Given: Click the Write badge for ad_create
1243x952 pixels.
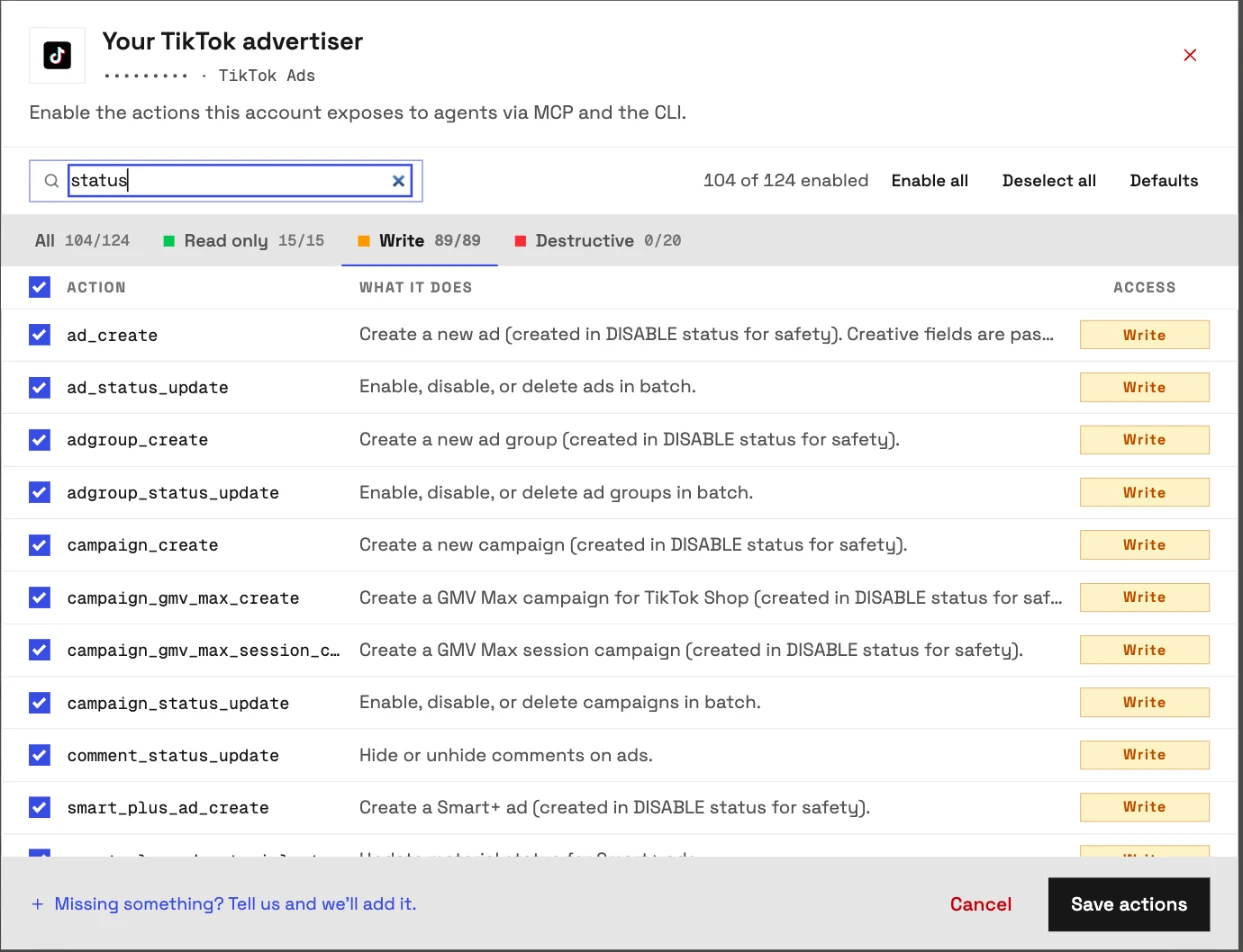Looking at the screenshot, I should [1144, 335].
